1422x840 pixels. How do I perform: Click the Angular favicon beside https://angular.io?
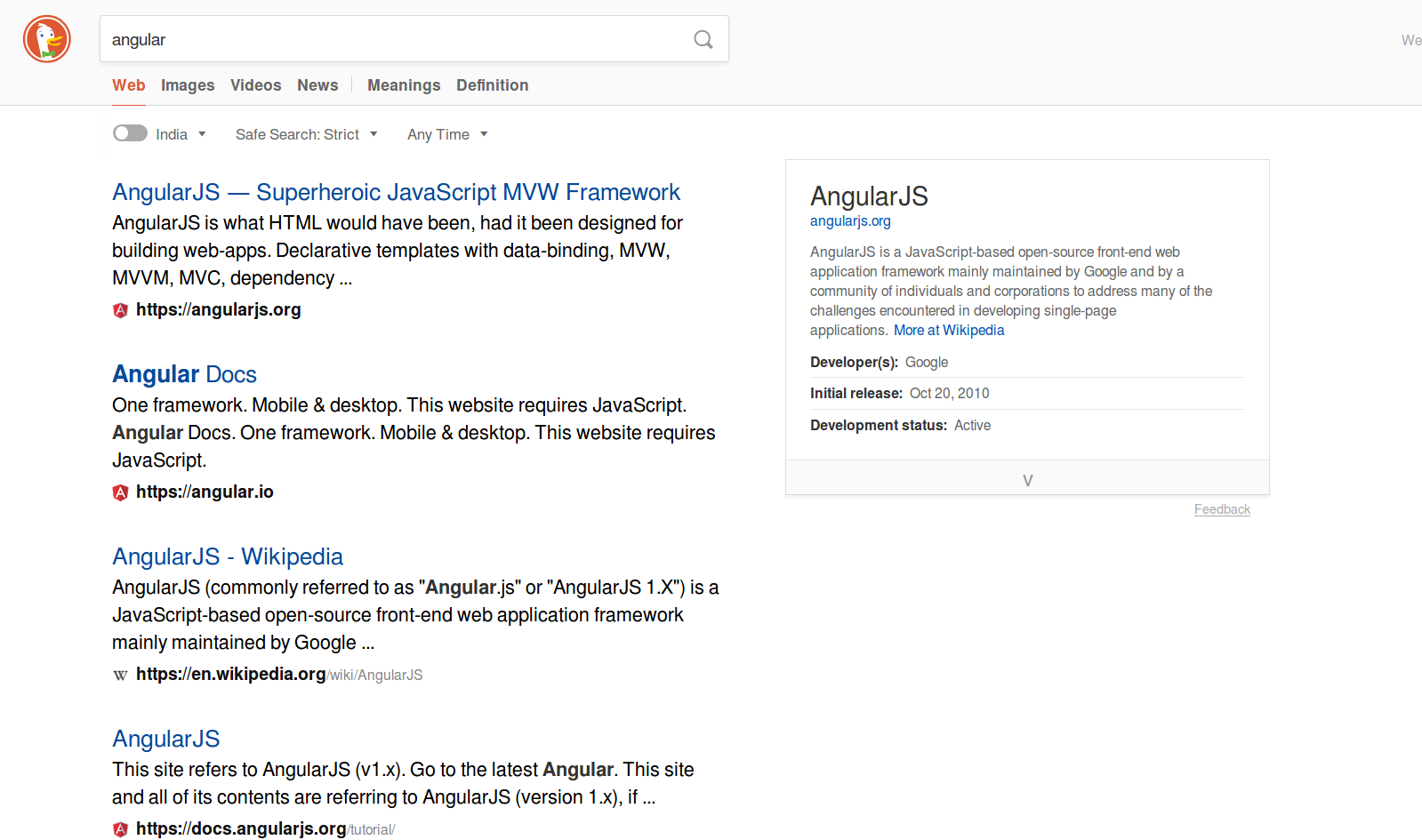point(121,492)
